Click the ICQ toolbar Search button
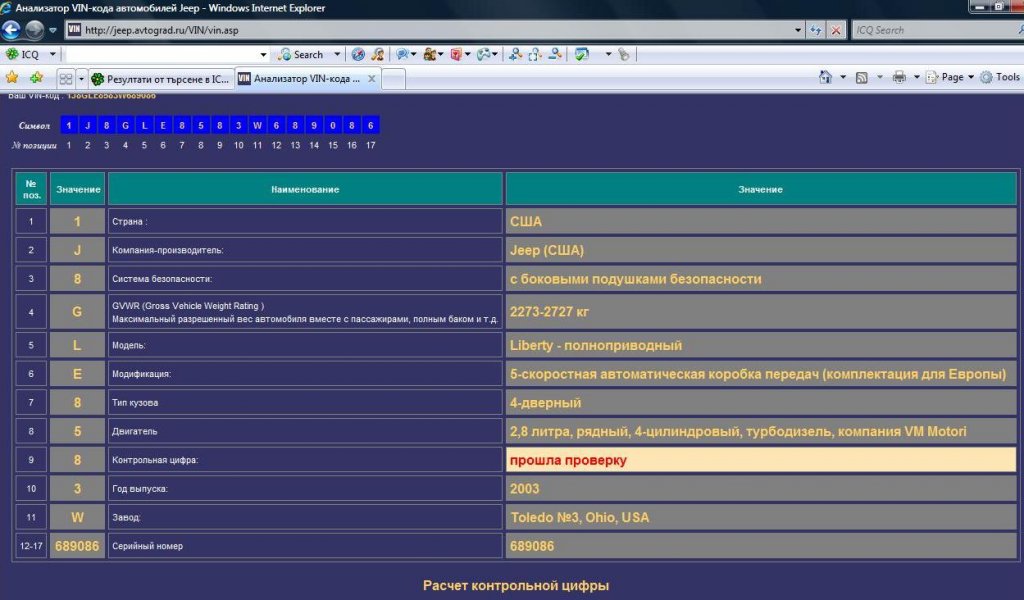The height and width of the screenshot is (600, 1024). tap(301, 54)
